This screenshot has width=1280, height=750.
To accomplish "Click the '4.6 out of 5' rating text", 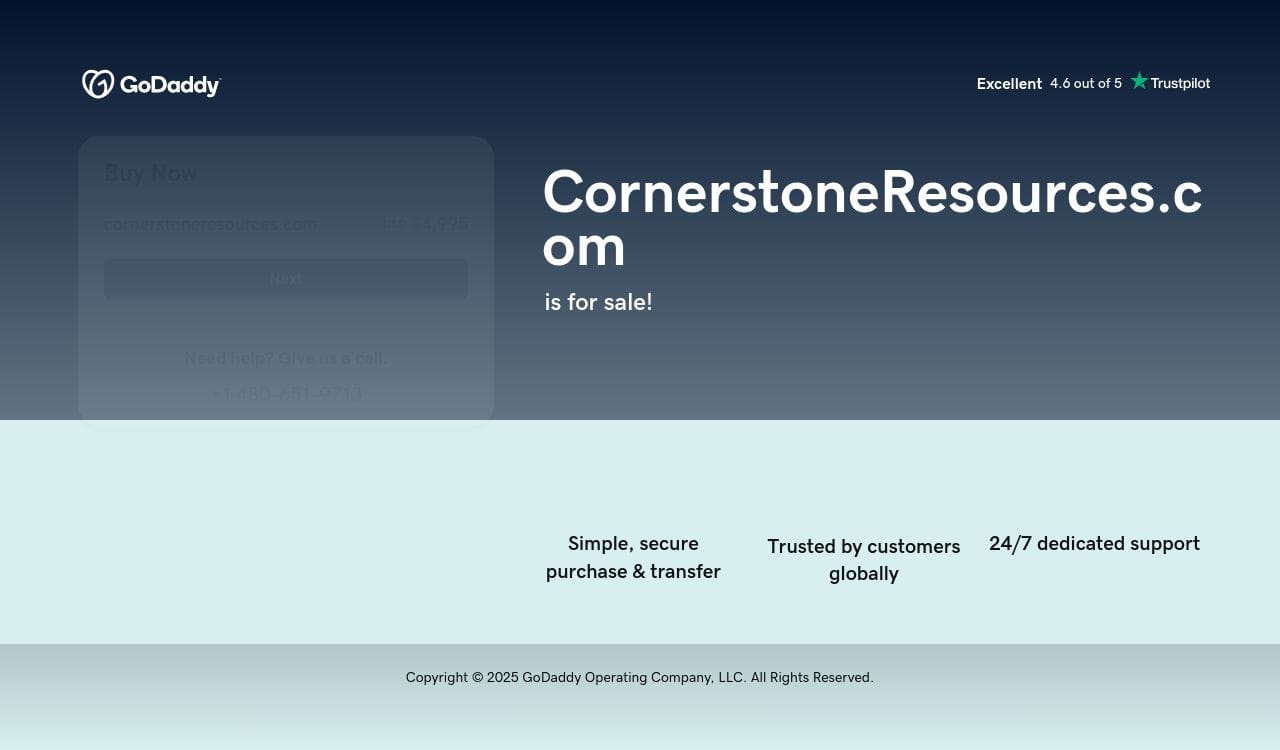I will coord(1085,83).
